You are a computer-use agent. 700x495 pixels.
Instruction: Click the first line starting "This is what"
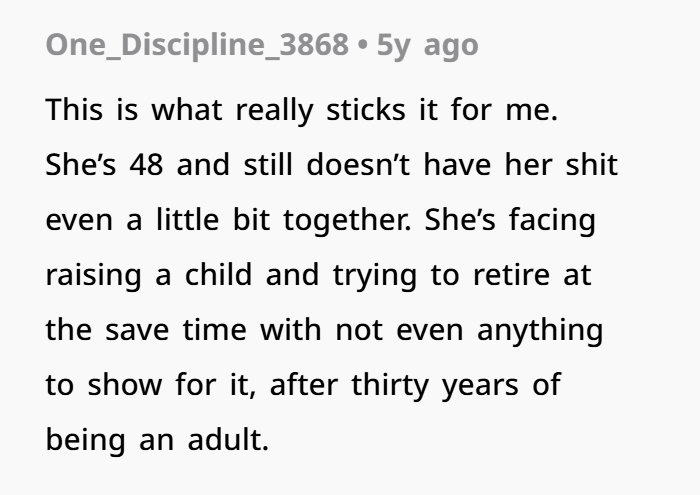pyautogui.click(x=299, y=111)
